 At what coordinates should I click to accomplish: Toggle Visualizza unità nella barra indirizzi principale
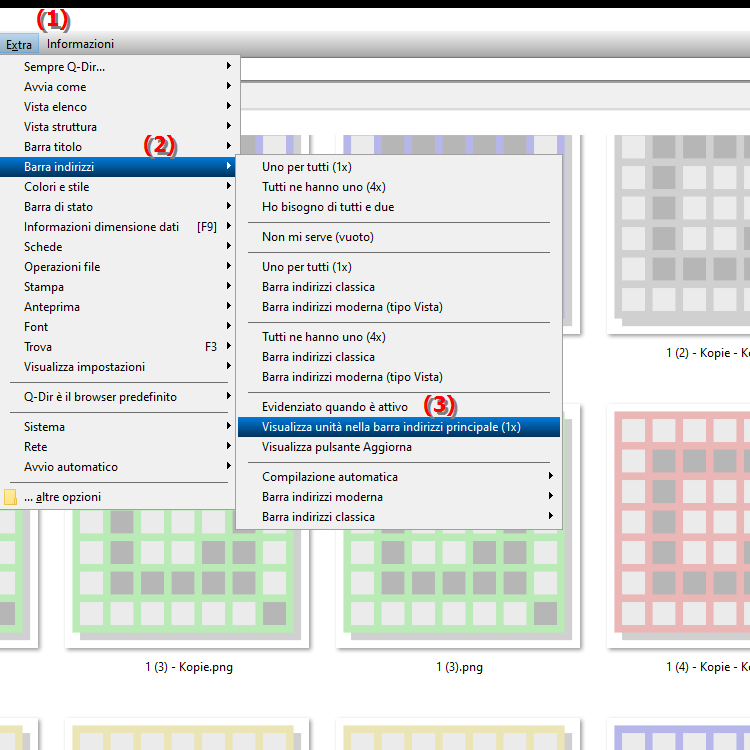(398, 427)
